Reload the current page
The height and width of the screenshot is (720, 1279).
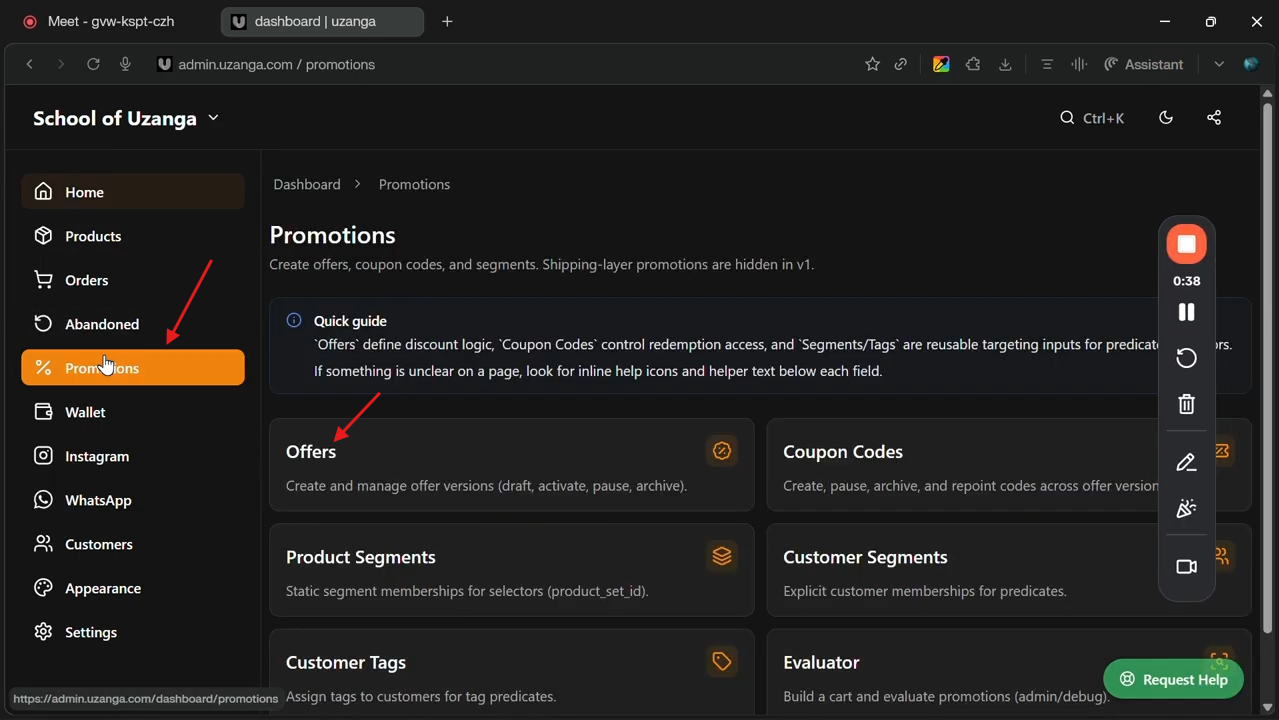[x=93, y=64]
